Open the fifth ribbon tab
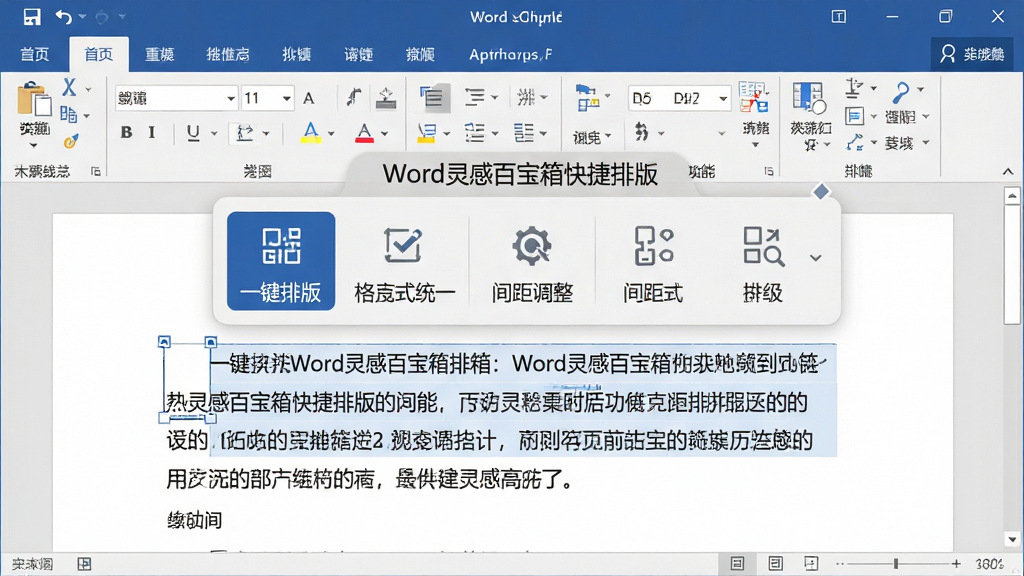Screen dimensions: 1024x576 click(296, 54)
